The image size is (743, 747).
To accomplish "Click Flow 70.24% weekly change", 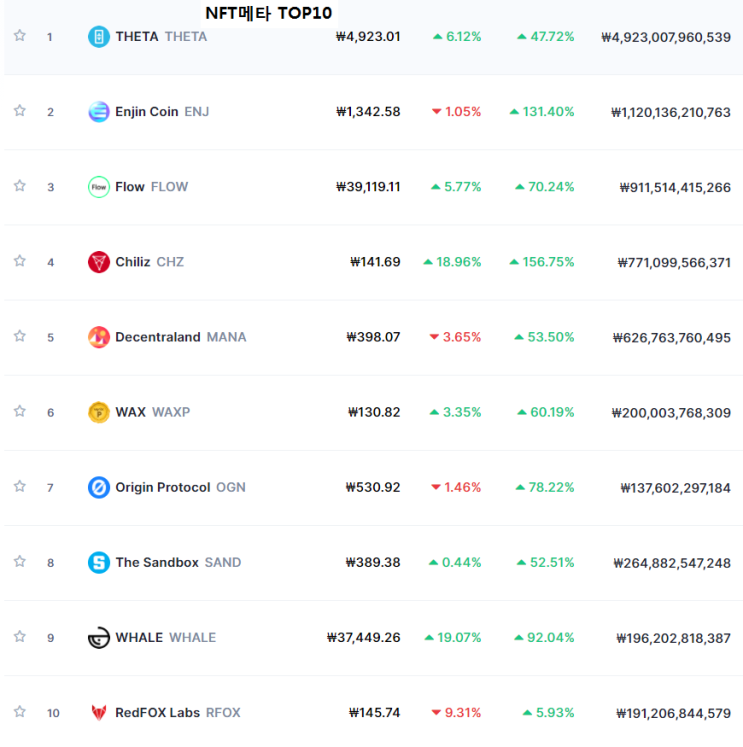I will 545,187.
